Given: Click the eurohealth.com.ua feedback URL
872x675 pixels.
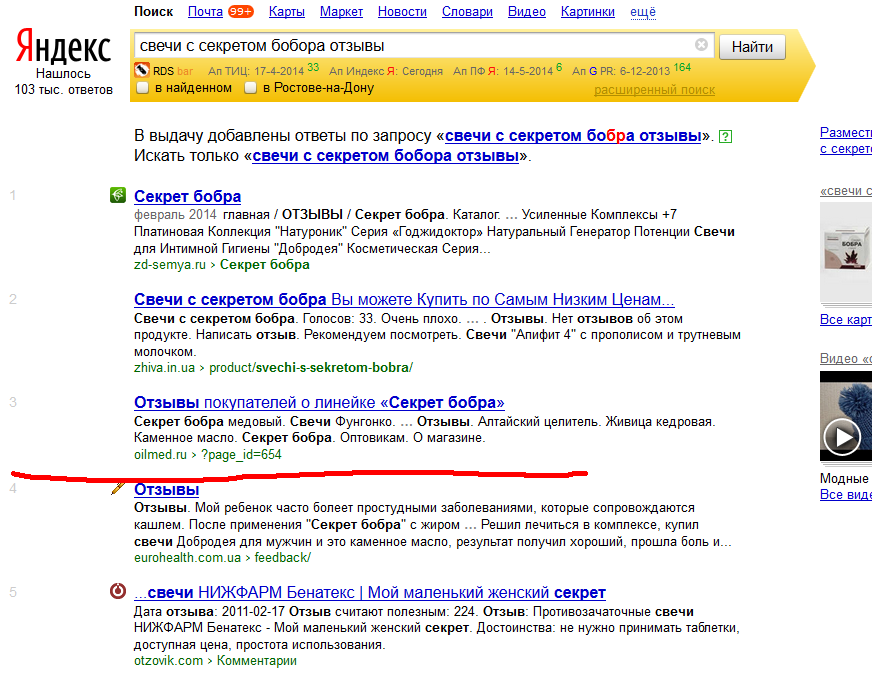Looking at the screenshot, I should click(x=222, y=558).
